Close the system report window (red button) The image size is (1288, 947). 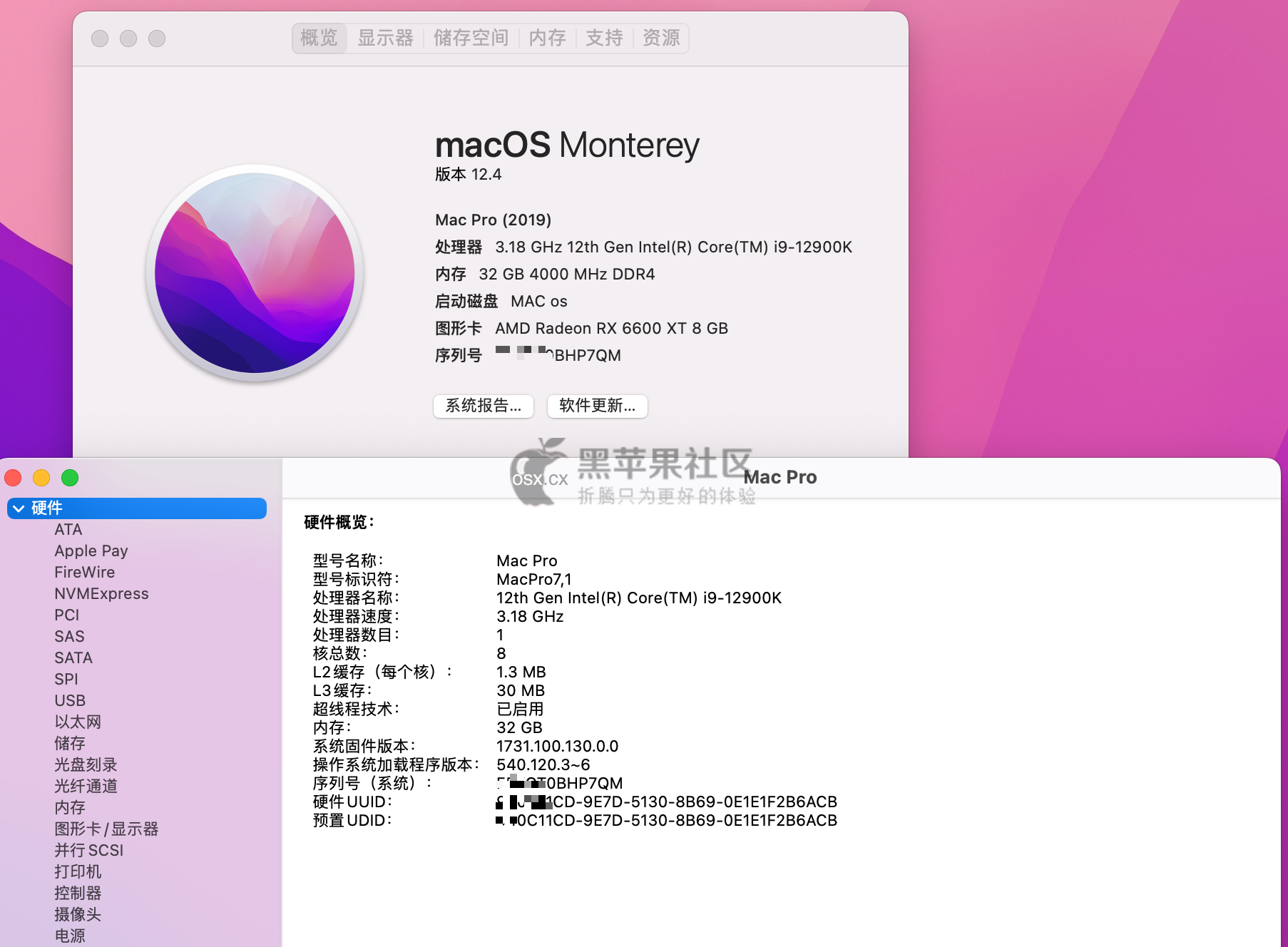[x=13, y=478]
